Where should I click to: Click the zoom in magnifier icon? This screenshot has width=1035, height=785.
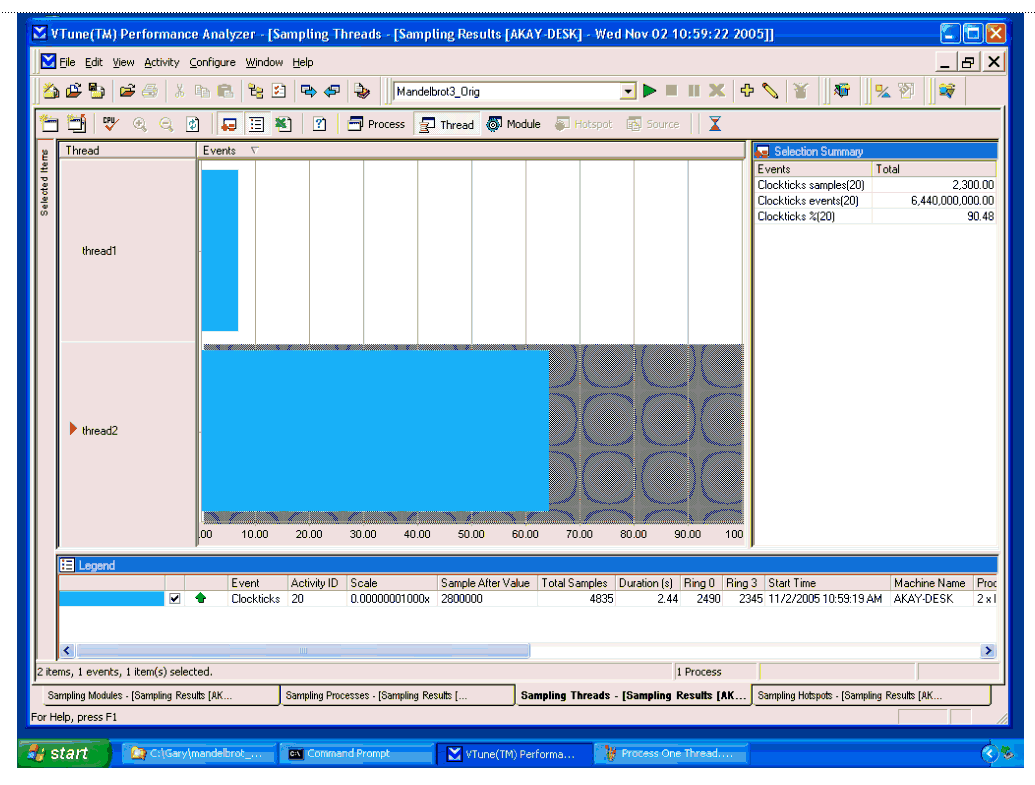click(x=139, y=125)
